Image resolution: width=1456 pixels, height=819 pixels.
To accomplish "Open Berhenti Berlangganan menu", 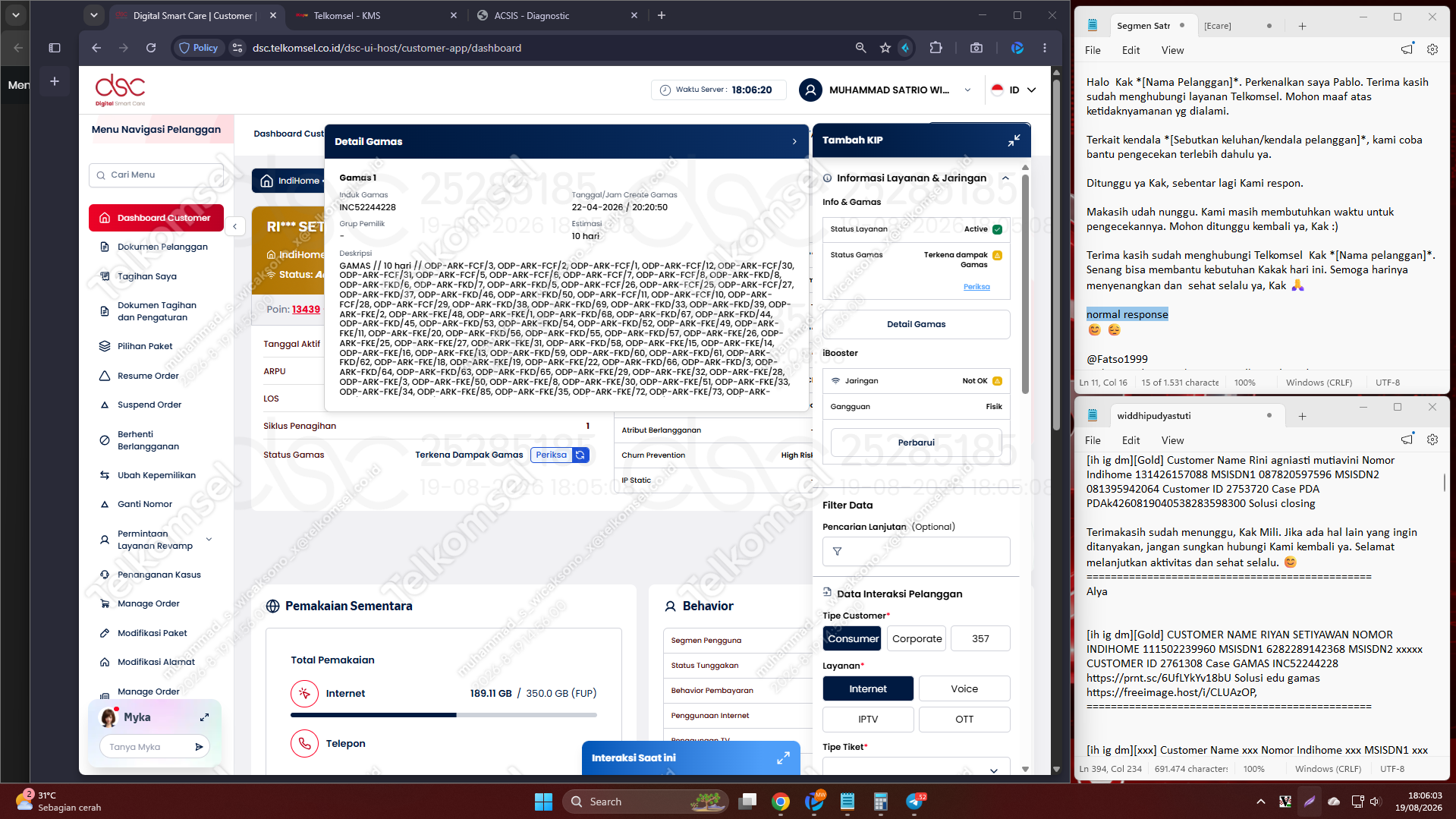I will 148,440.
